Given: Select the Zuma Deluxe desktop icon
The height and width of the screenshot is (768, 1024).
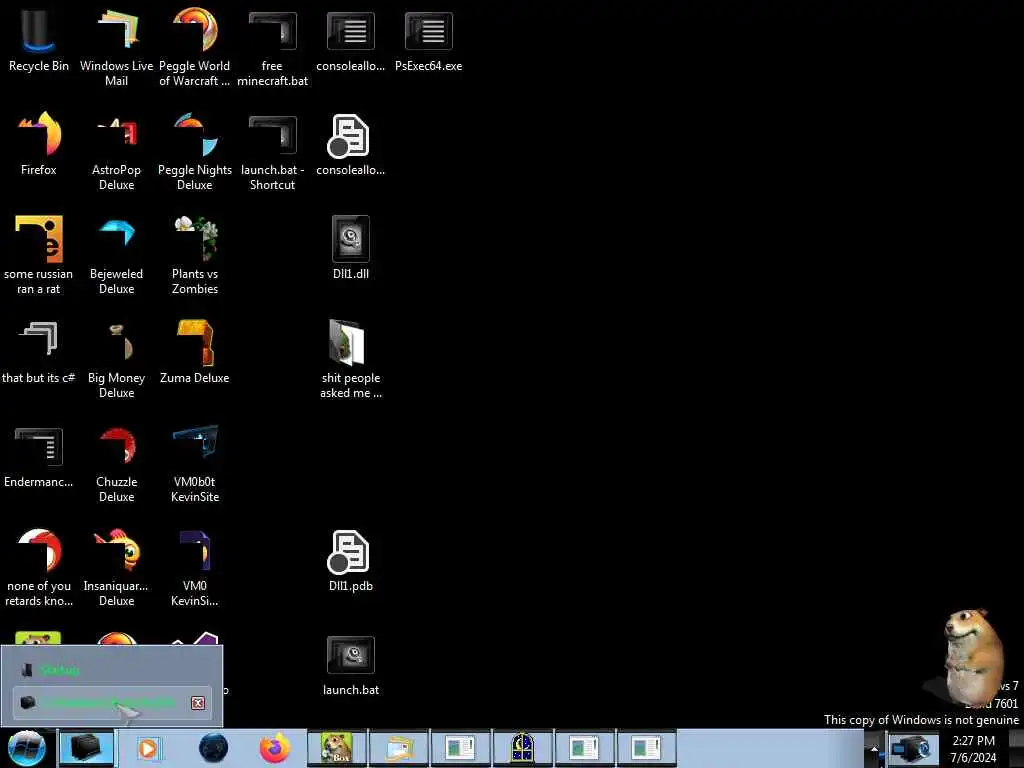Looking at the screenshot, I should [x=195, y=352].
